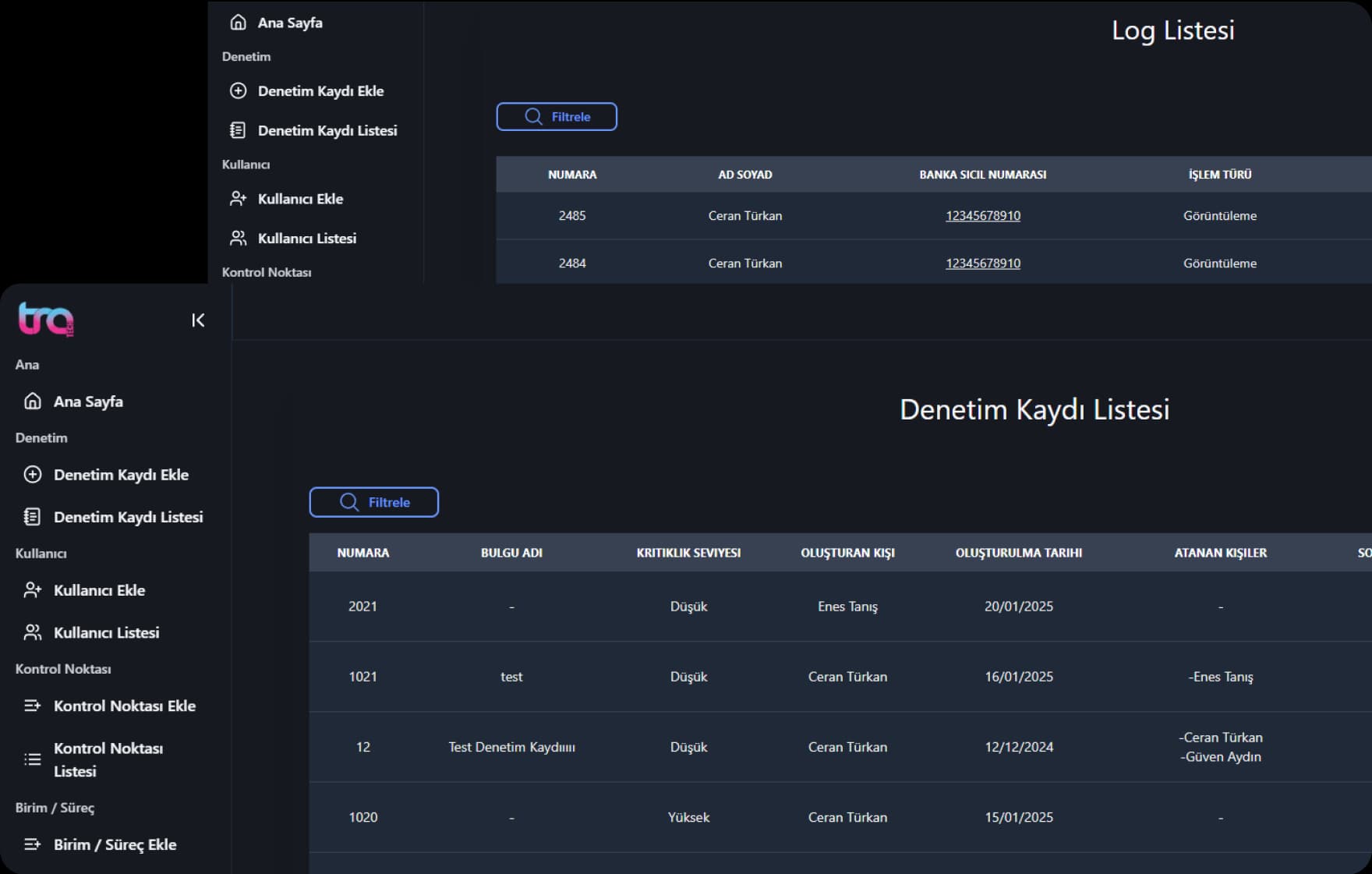The image size is (1372, 874).
Task: Open bank sicil number link in row 2484
Action: (x=982, y=264)
